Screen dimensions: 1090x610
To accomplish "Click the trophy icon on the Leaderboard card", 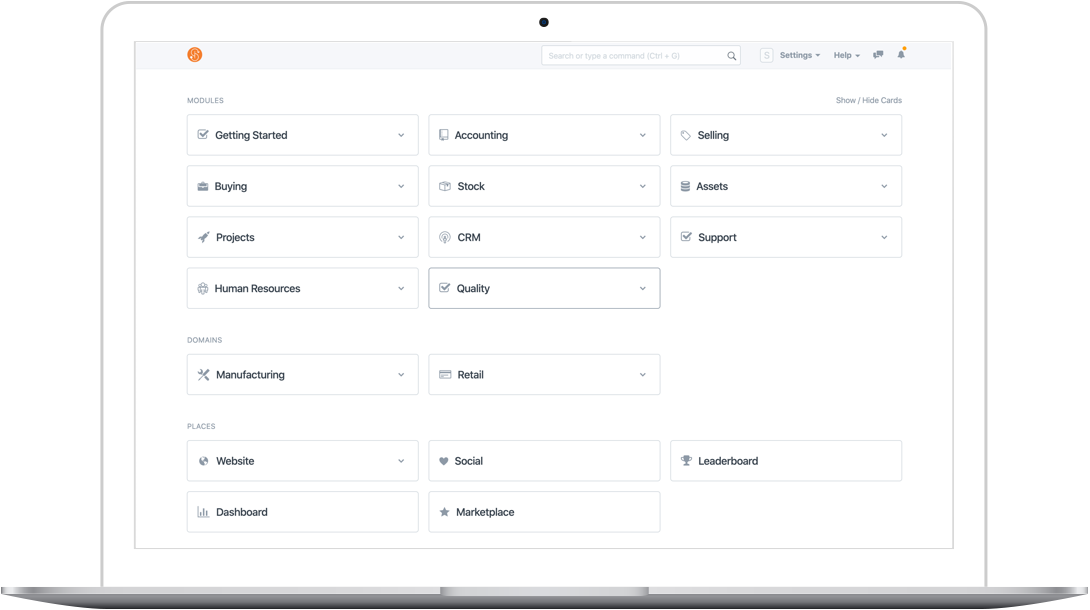I will (x=685, y=460).
